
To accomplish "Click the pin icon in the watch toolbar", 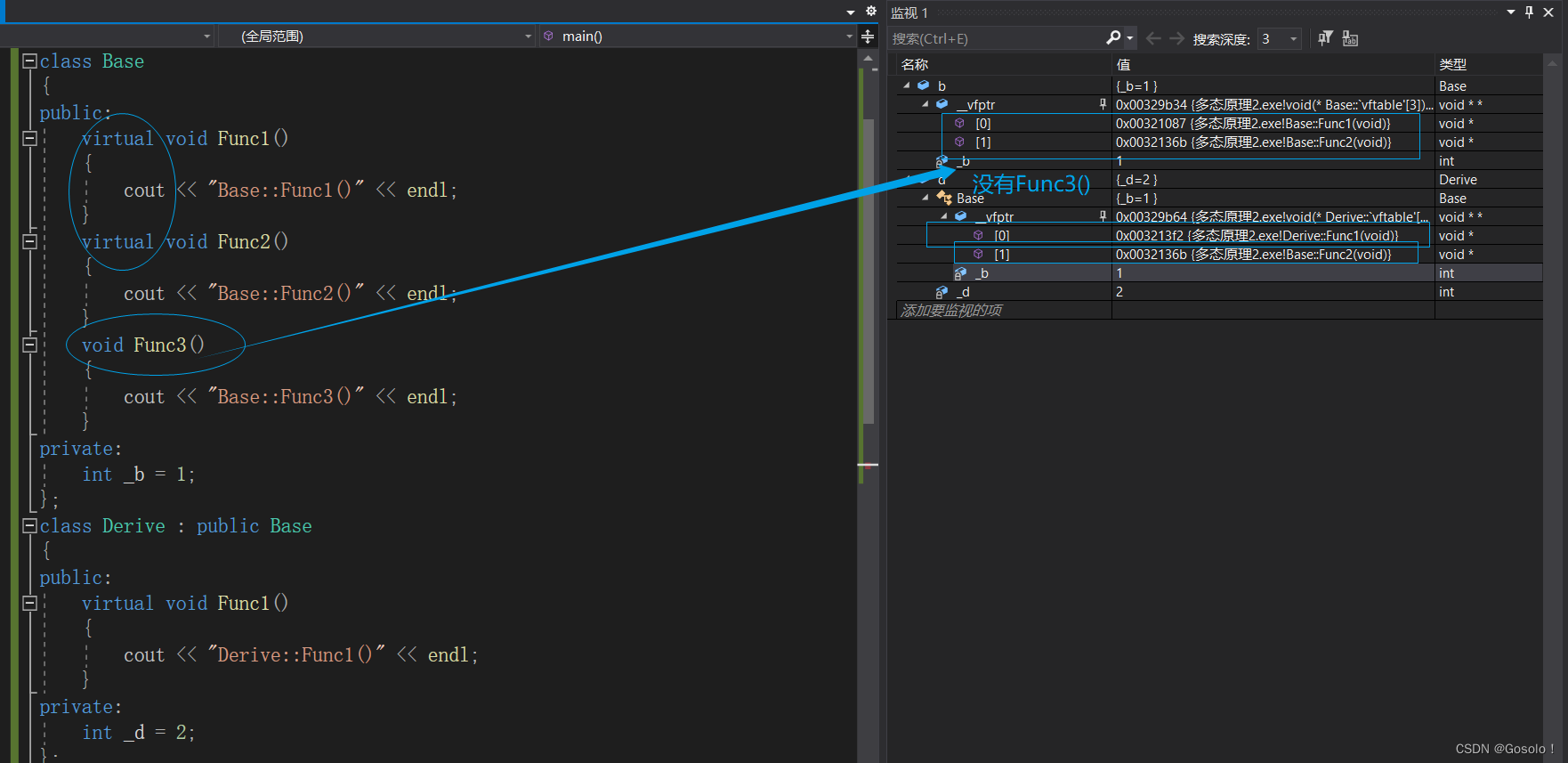I will click(1325, 38).
